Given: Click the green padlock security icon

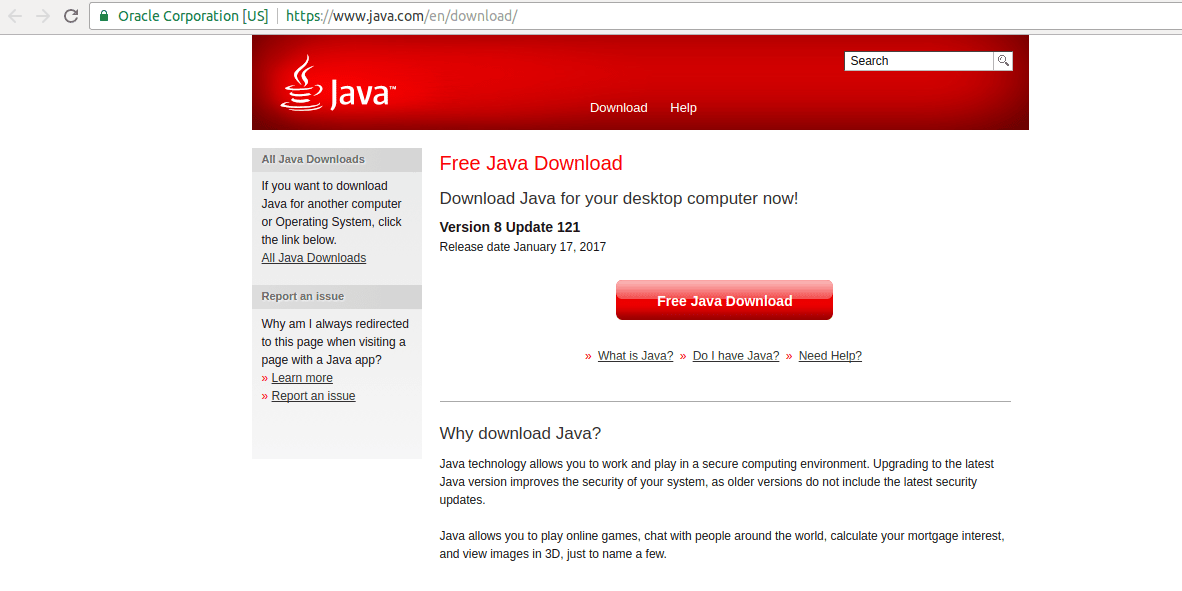Looking at the screenshot, I should [x=104, y=16].
